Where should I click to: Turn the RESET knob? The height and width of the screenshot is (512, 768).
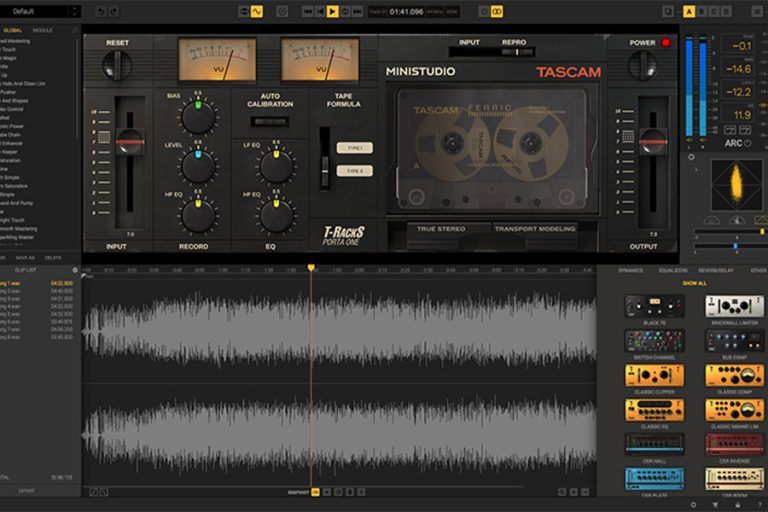[x=117, y=66]
